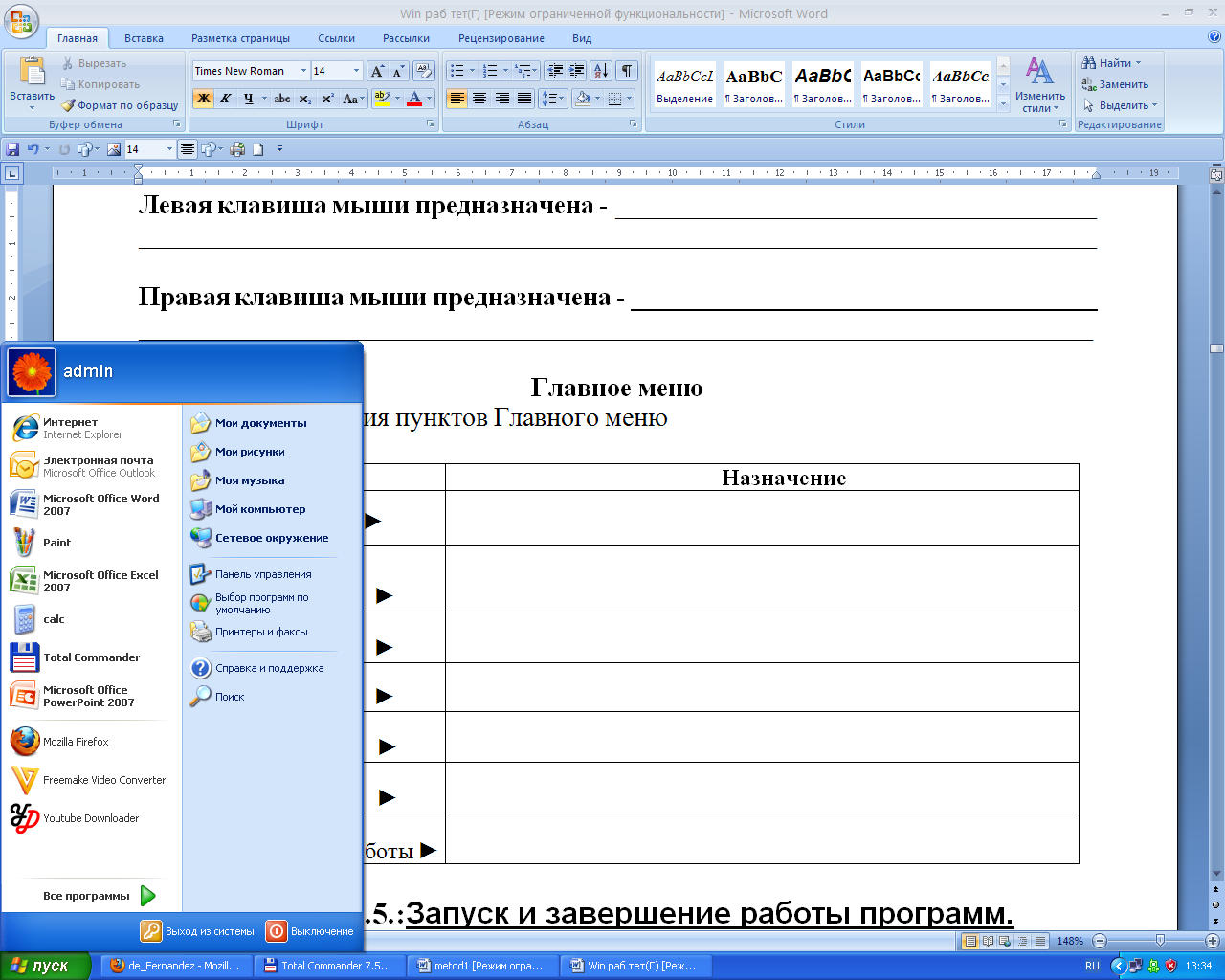The height and width of the screenshot is (980, 1225).
Task: Launch Paint from Start menu
Action: click(x=92, y=543)
